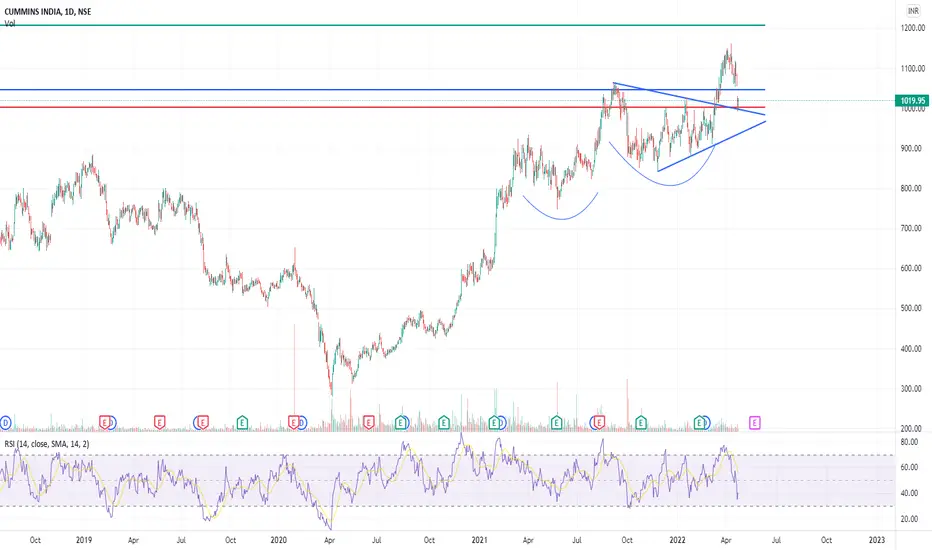Click the 2019 label on the time axis
Viewport: 932px width, 550px height.
pos(84,540)
